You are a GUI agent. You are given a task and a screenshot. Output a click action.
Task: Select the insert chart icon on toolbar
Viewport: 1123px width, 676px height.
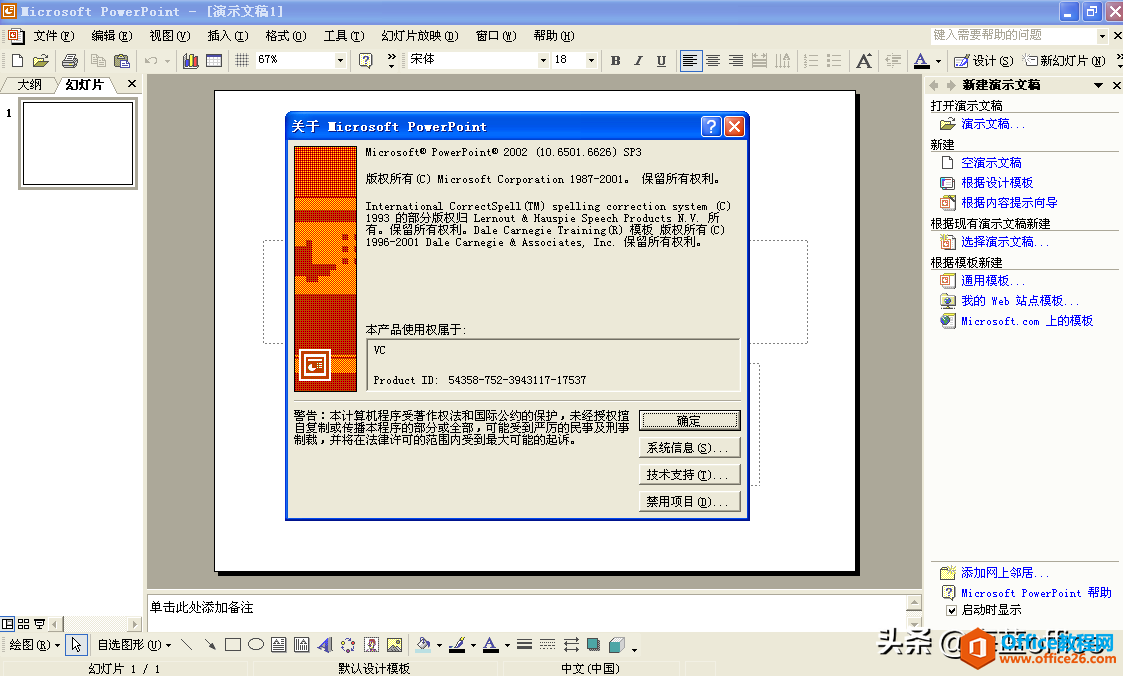coord(190,60)
